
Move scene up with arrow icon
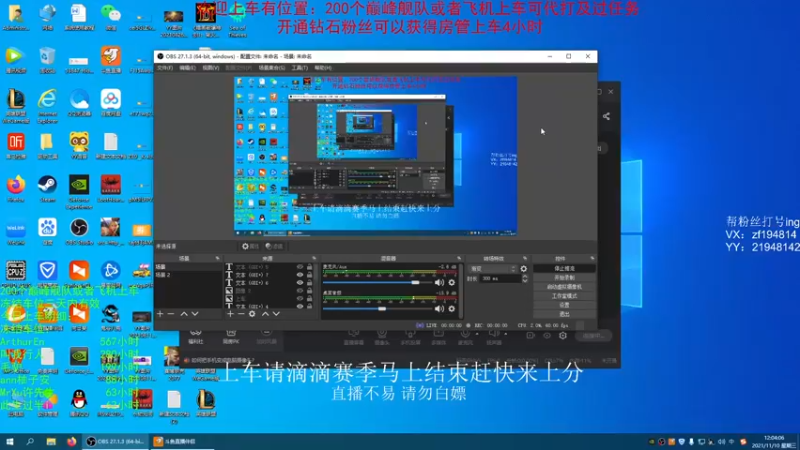coord(184,314)
